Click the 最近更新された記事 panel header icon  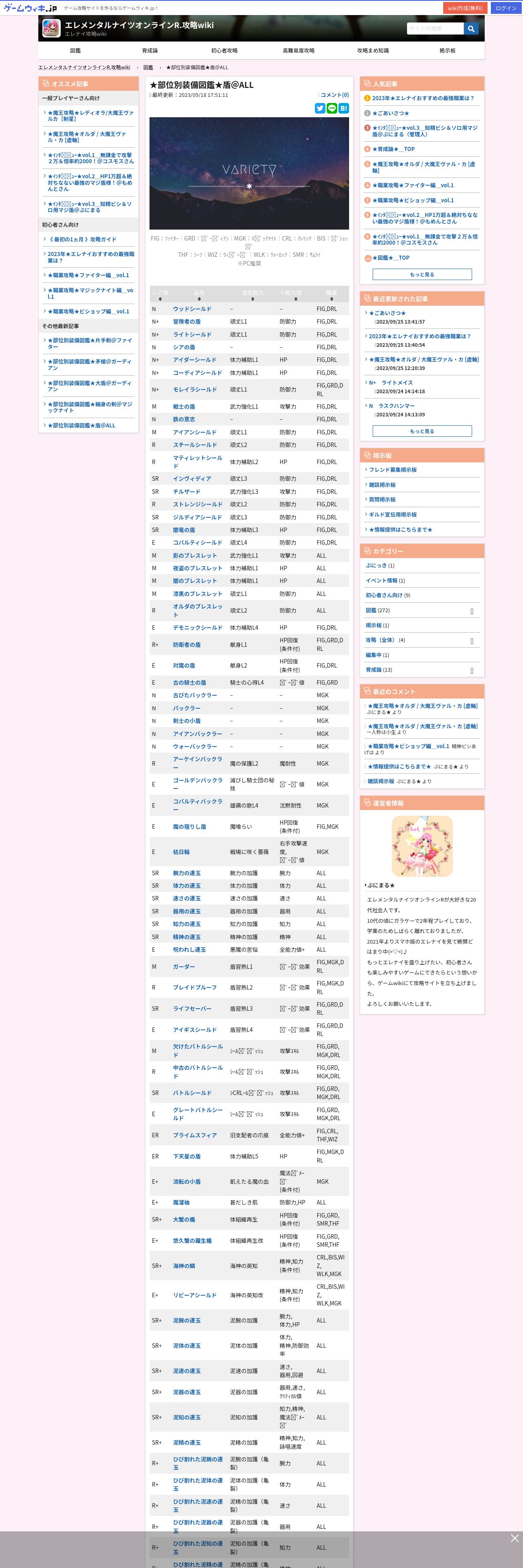coord(367,298)
